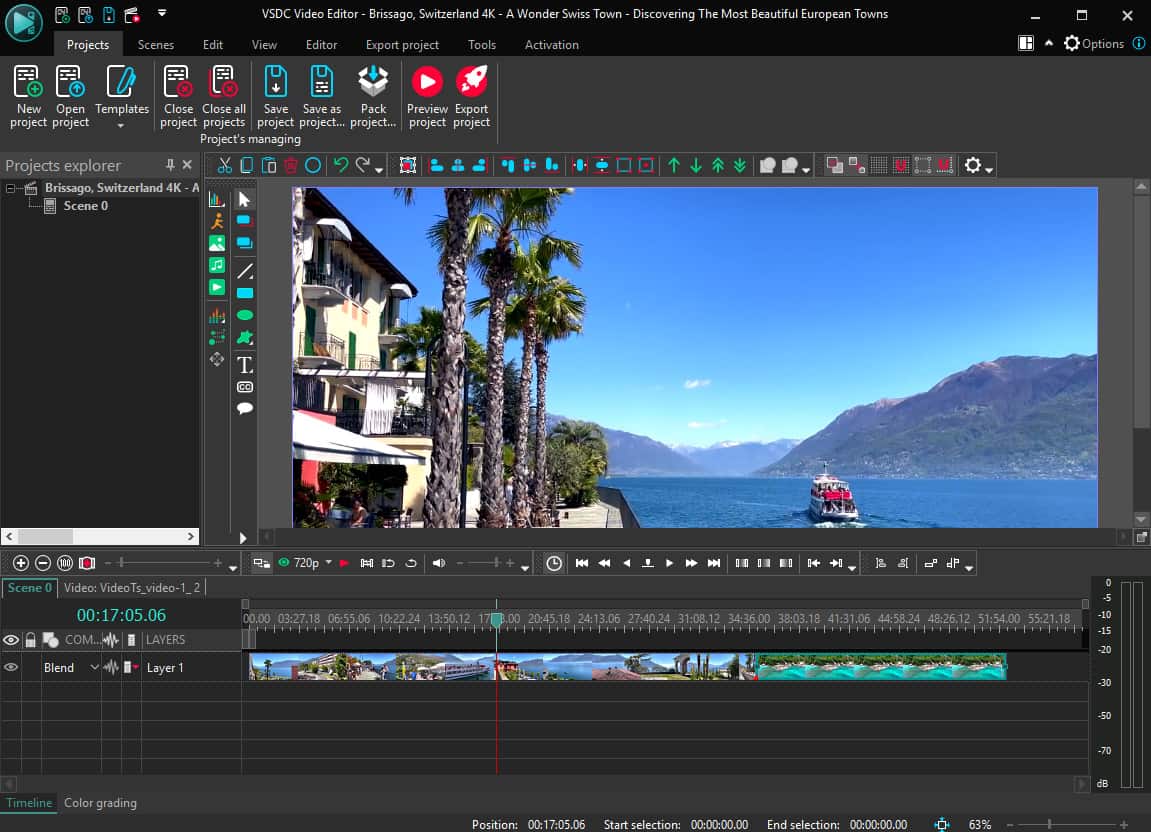Toggle the lock icon in layers header
Viewport: 1151px width, 832px height.
[30, 640]
